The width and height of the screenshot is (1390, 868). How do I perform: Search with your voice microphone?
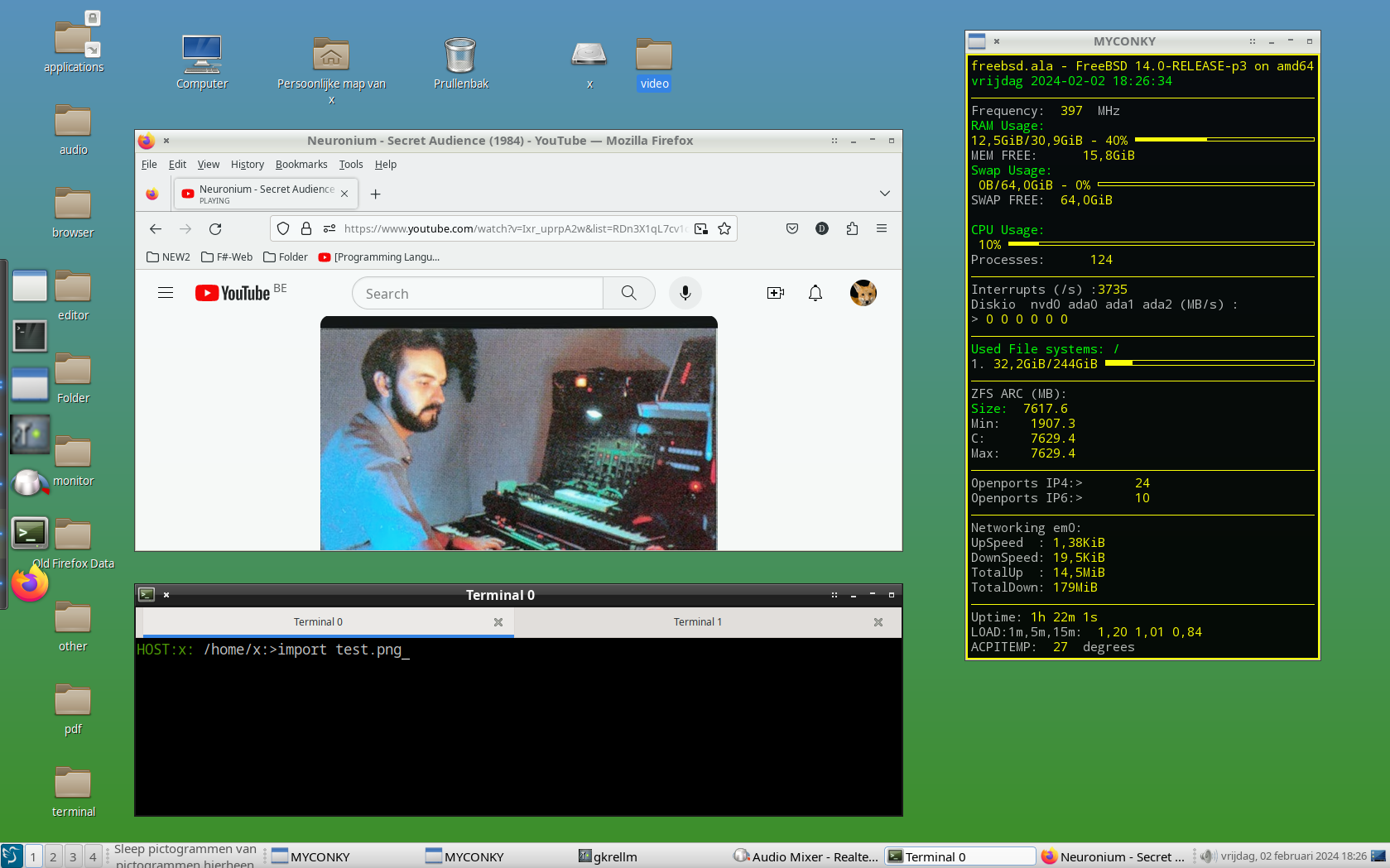coord(685,293)
